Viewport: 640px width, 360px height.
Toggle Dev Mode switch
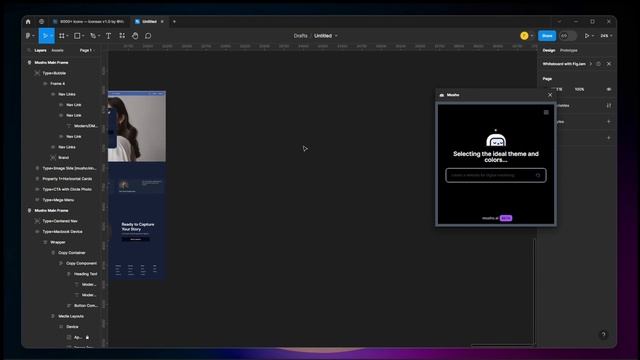tap(567, 36)
